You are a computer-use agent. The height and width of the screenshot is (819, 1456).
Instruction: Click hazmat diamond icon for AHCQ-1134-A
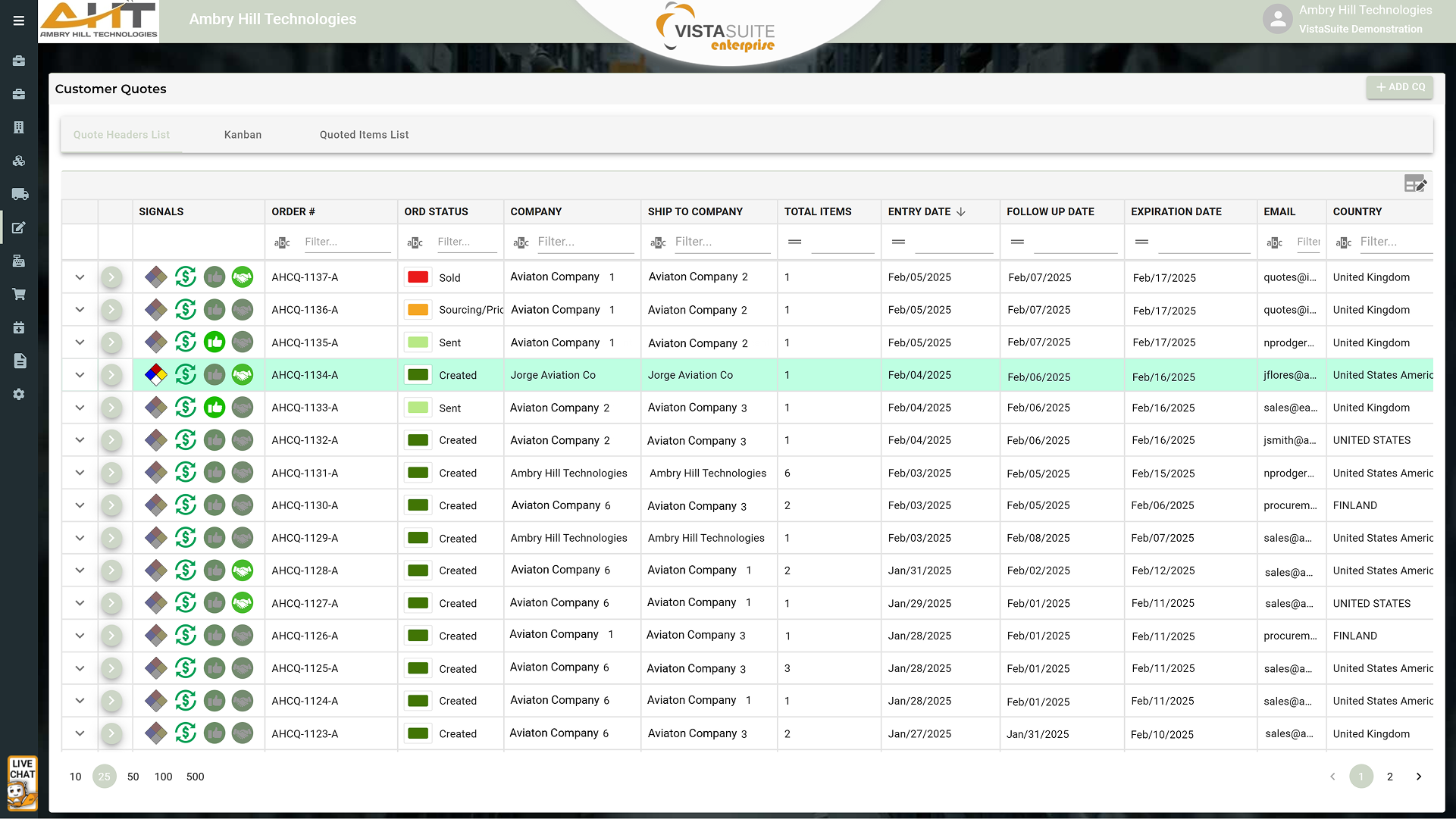tap(156, 374)
